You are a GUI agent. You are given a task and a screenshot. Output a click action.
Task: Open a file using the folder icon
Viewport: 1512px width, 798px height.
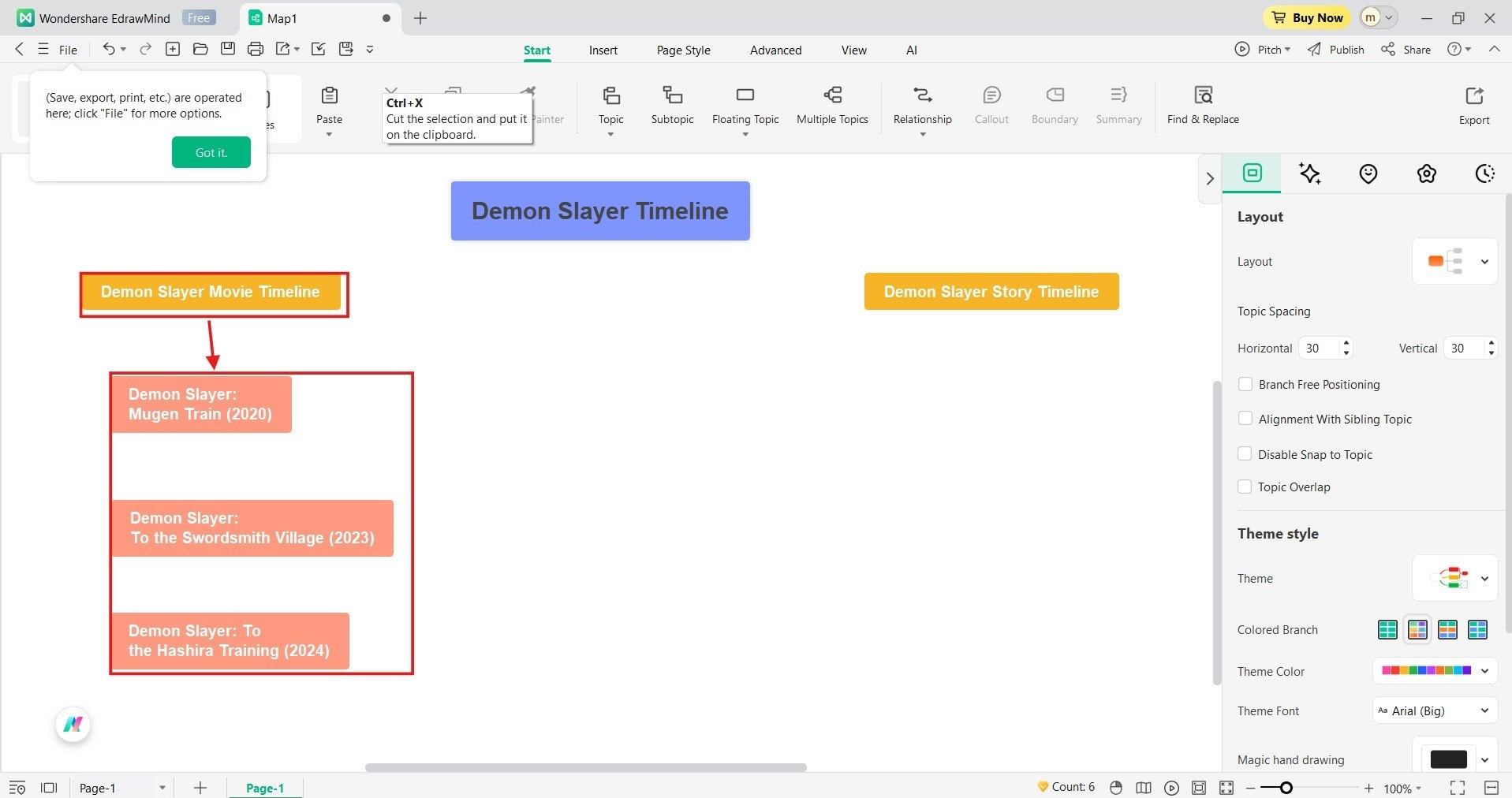[200, 49]
